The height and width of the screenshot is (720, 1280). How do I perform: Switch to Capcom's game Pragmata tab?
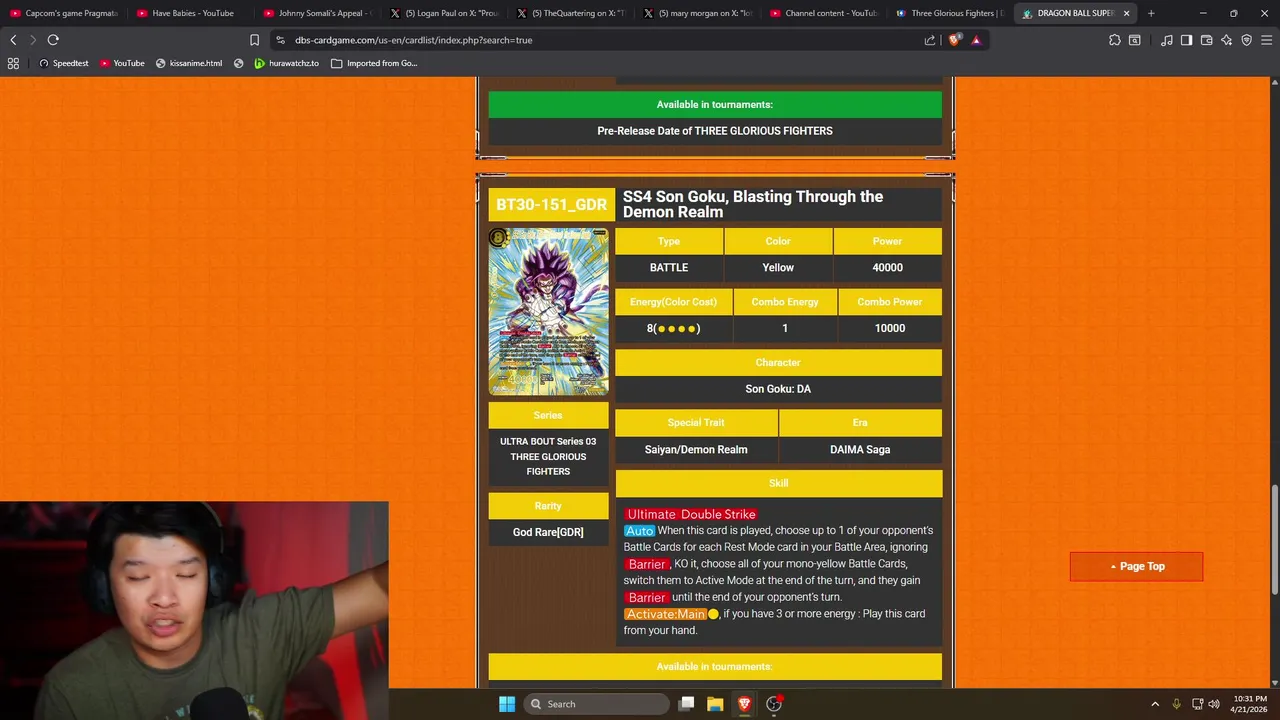tap(63, 13)
